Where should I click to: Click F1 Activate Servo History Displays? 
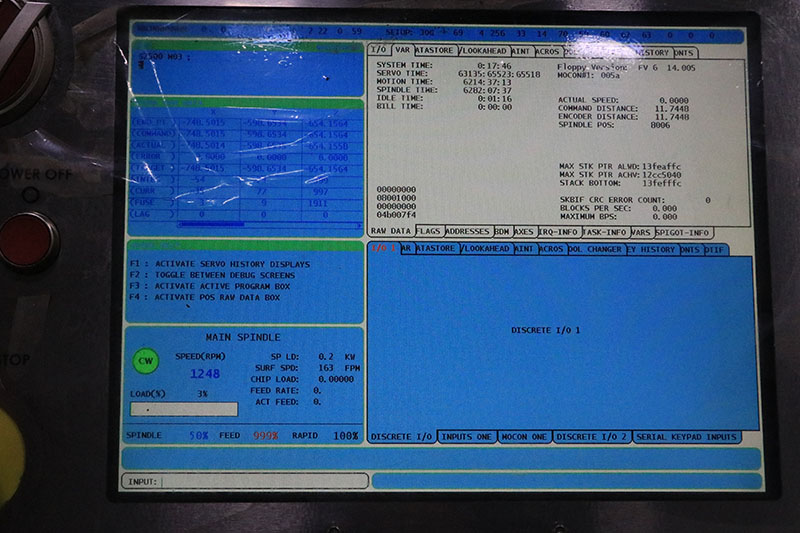click(220, 264)
